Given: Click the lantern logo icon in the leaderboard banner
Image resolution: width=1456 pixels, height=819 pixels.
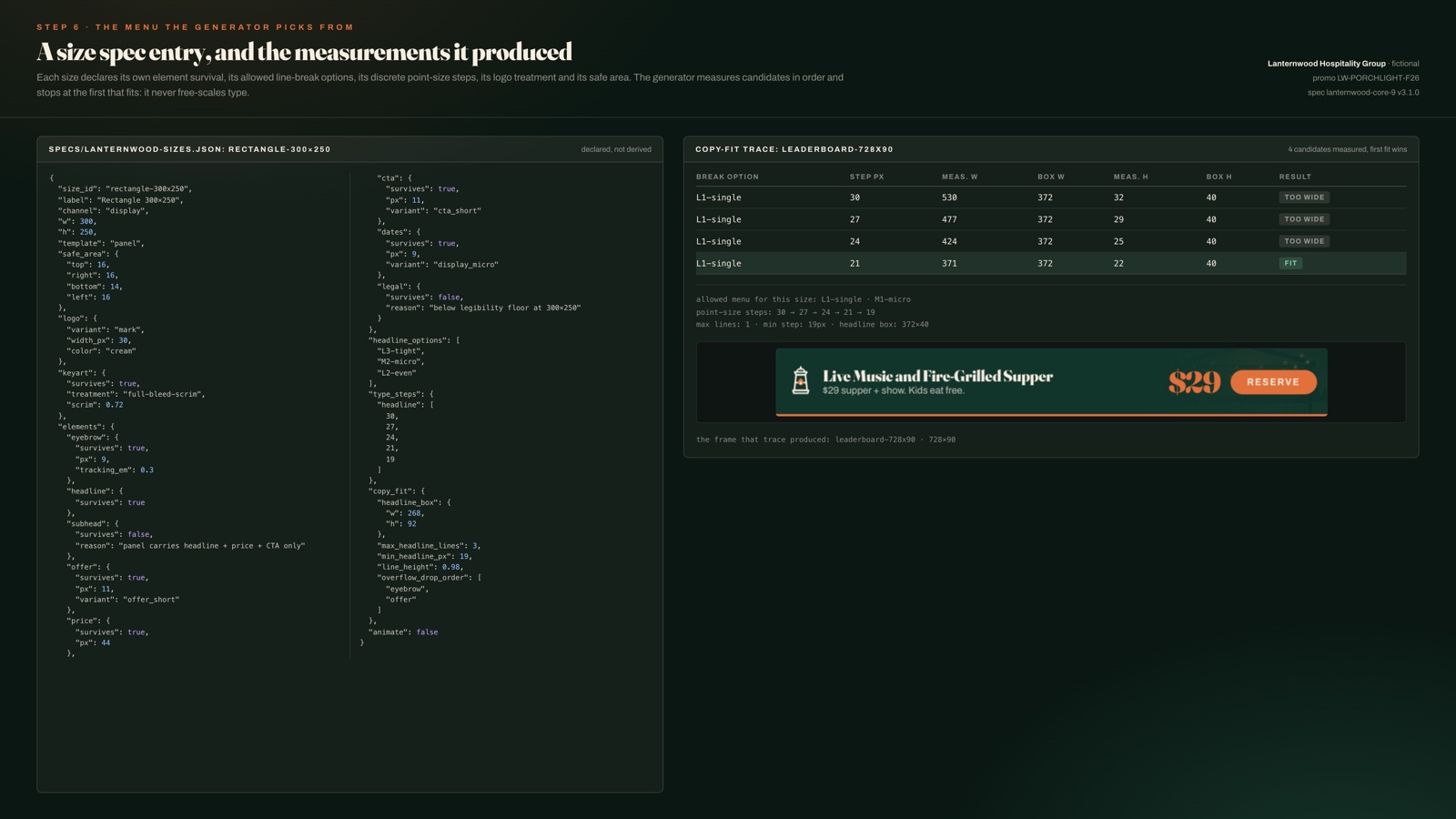Looking at the screenshot, I should (800, 380).
